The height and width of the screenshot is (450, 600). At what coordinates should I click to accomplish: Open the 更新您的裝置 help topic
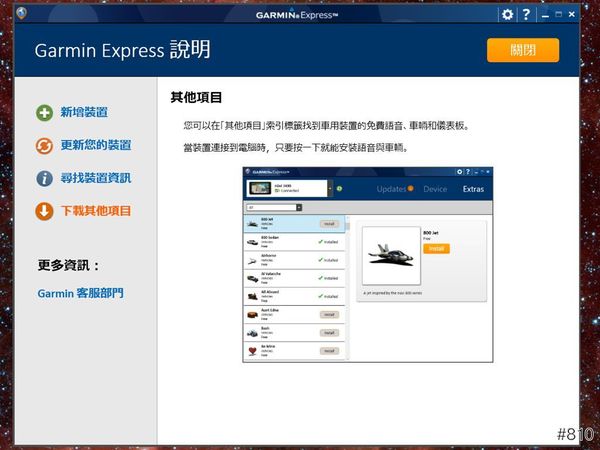pyautogui.click(x=96, y=145)
